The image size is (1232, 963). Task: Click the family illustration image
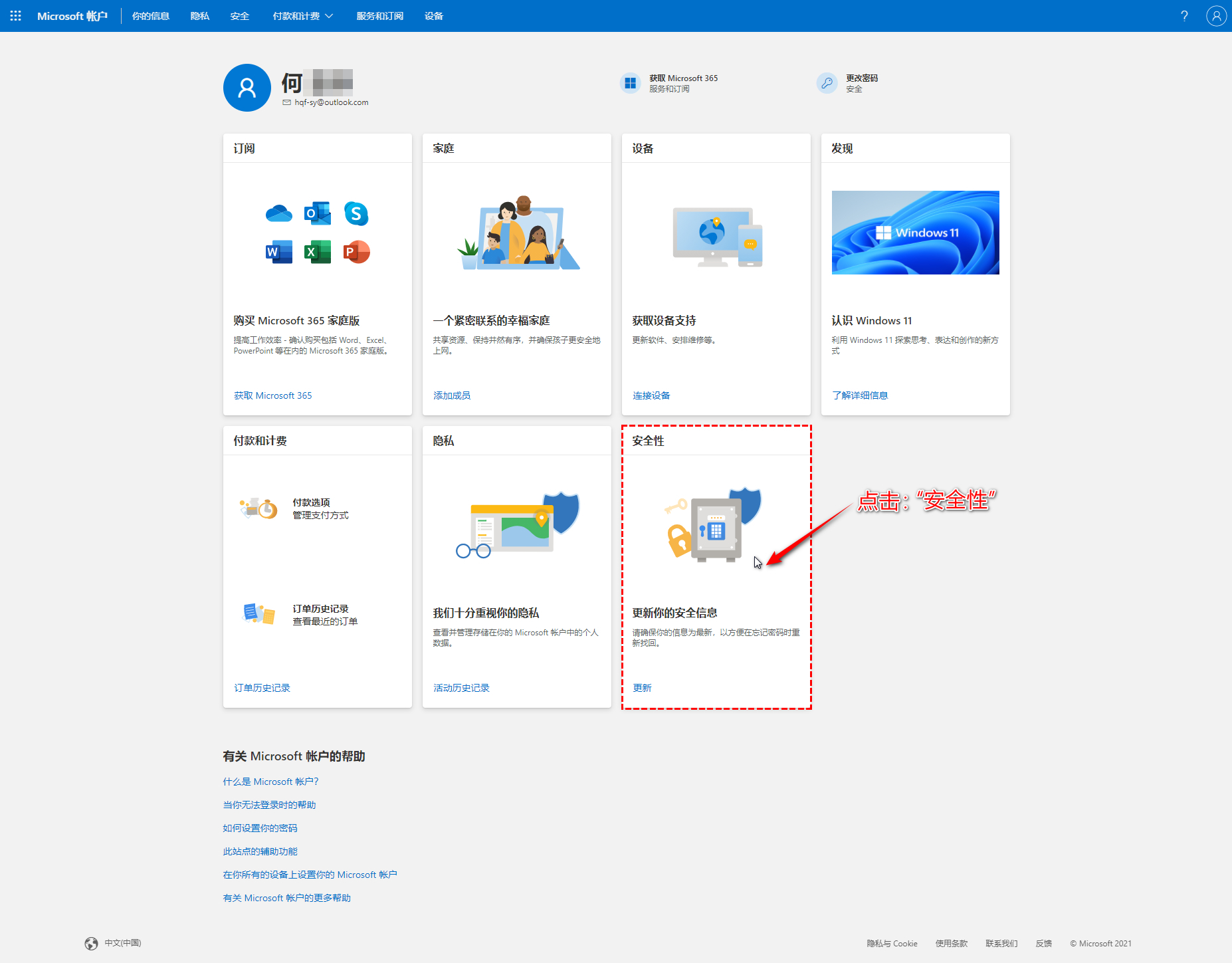pyautogui.click(x=518, y=233)
